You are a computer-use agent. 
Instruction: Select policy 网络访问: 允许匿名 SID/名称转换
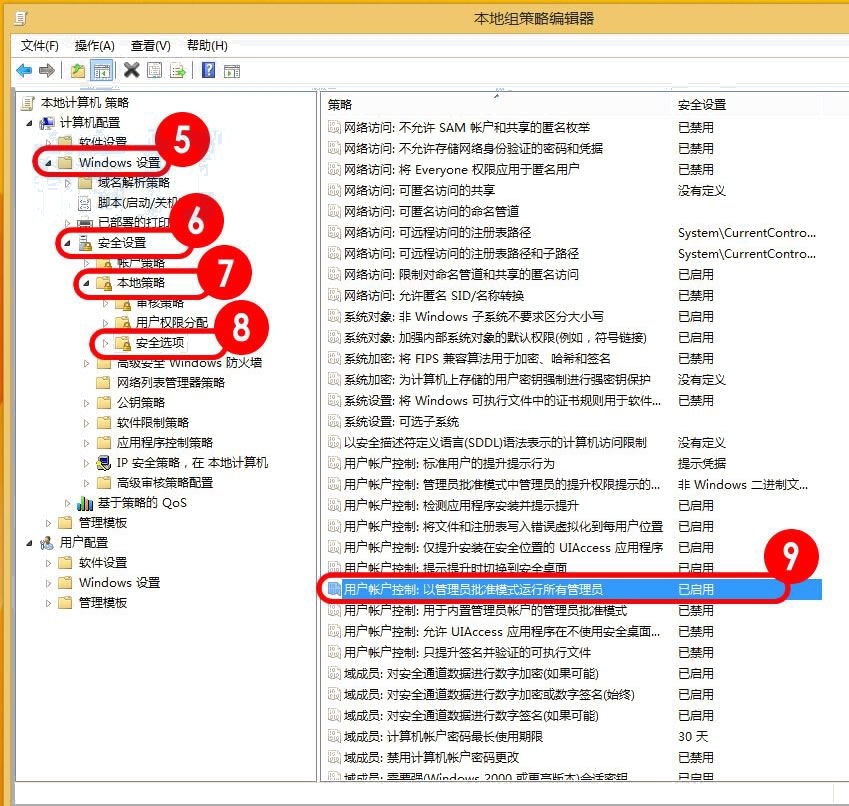pos(434,296)
